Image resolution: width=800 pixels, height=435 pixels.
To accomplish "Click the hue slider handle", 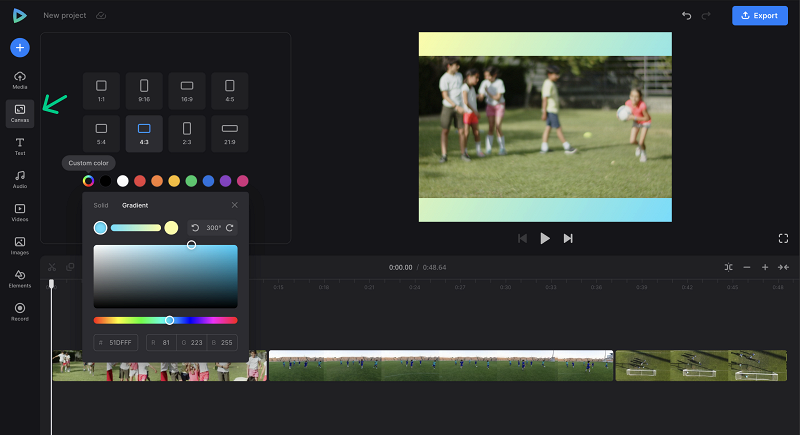I will [x=169, y=320].
